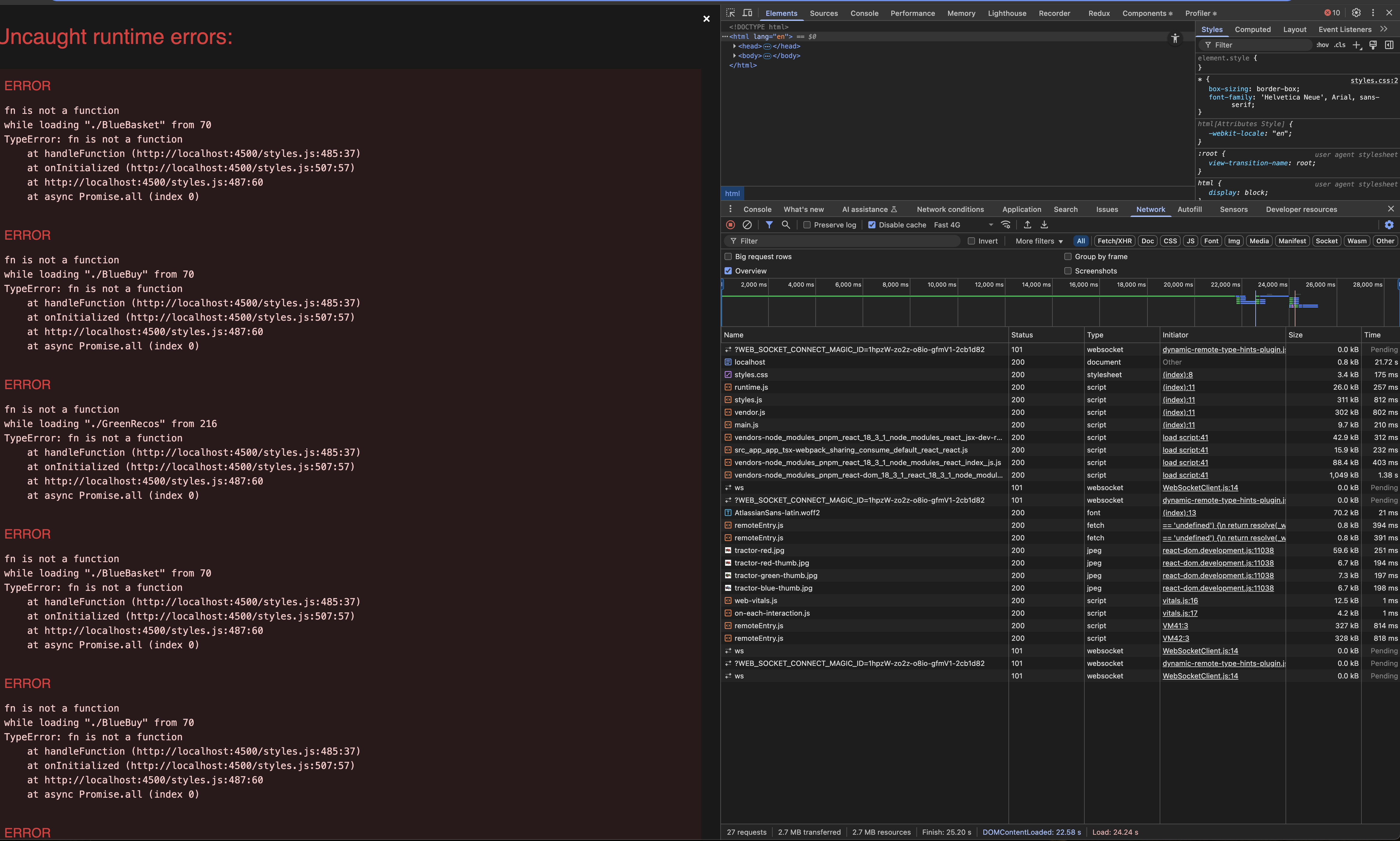Enable Big request rows checkbox
Image resolution: width=1400 pixels, height=841 pixels.
[729, 257]
